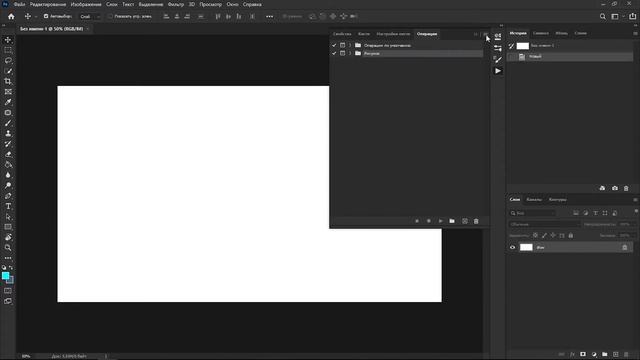Screen dimensions: 640x360
Task: Open the layer blend mode dropdown
Action: [x=544, y=224]
